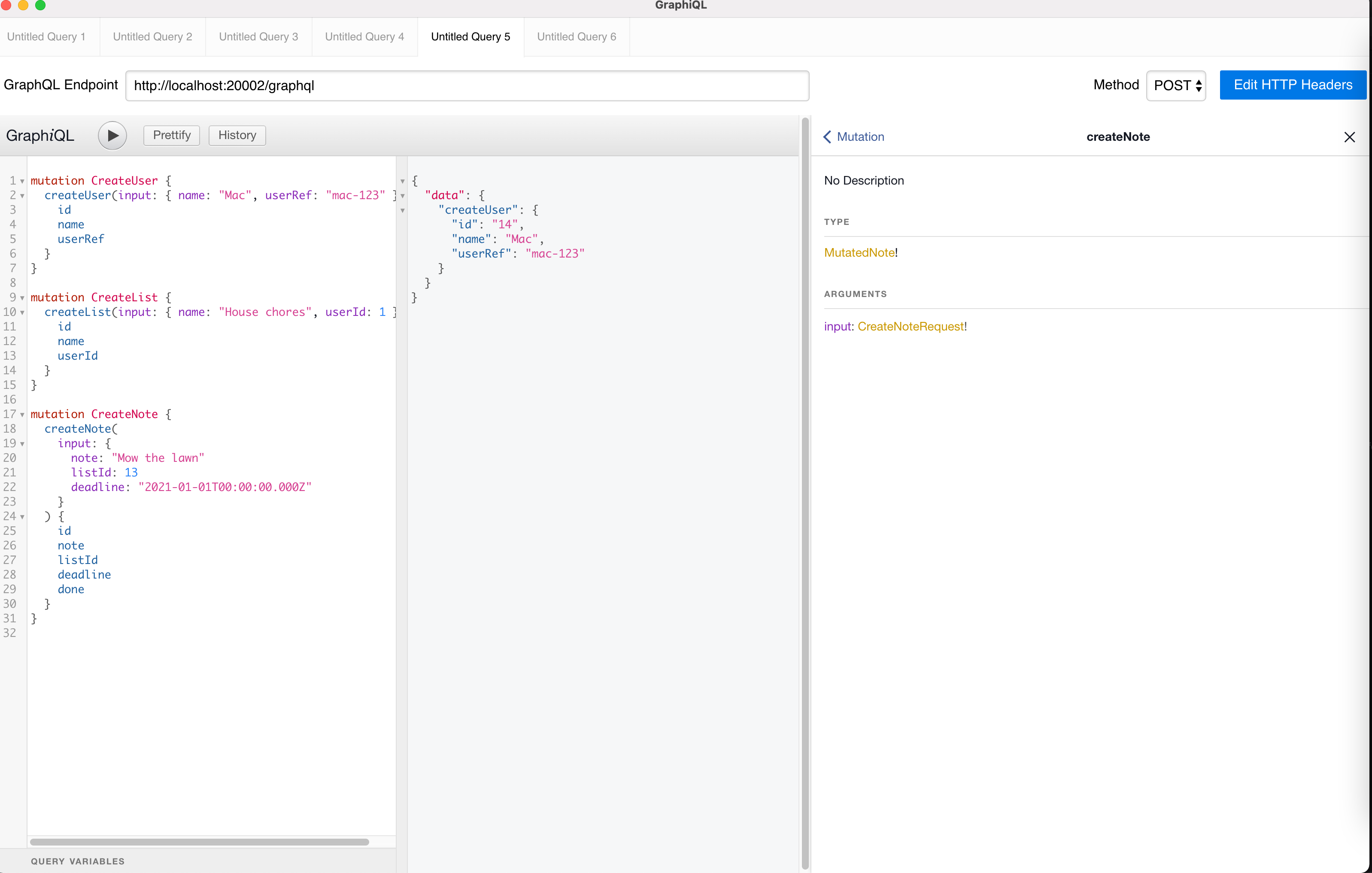The image size is (1372, 873).
Task: Click the 'userId' field on line 13
Action: [78, 356]
